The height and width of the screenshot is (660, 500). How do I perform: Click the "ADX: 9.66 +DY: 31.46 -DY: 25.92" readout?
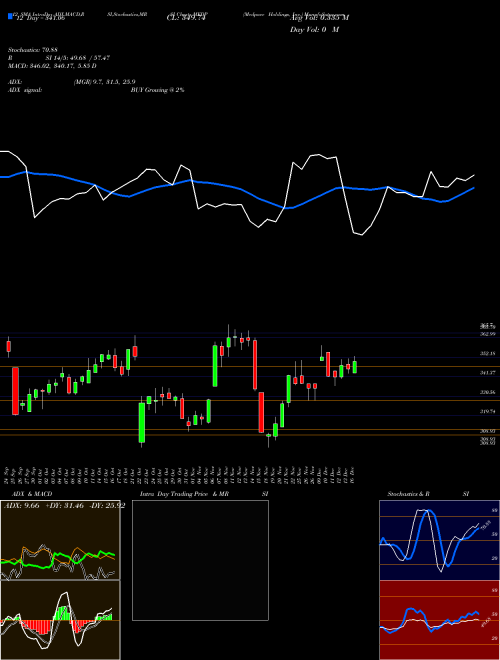[64, 506]
